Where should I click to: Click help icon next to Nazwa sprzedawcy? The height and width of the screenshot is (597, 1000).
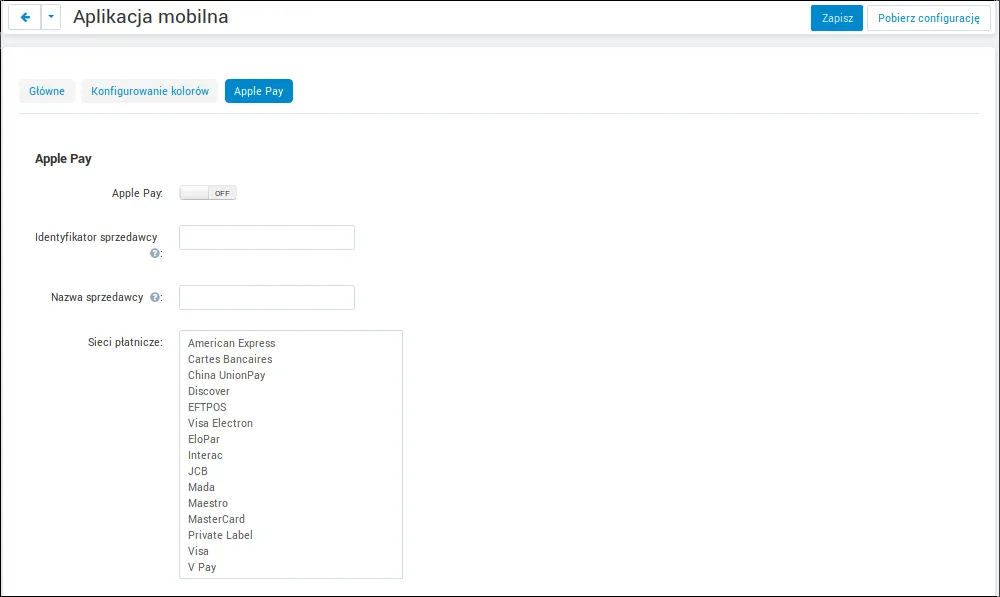click(x=154, y=297)
